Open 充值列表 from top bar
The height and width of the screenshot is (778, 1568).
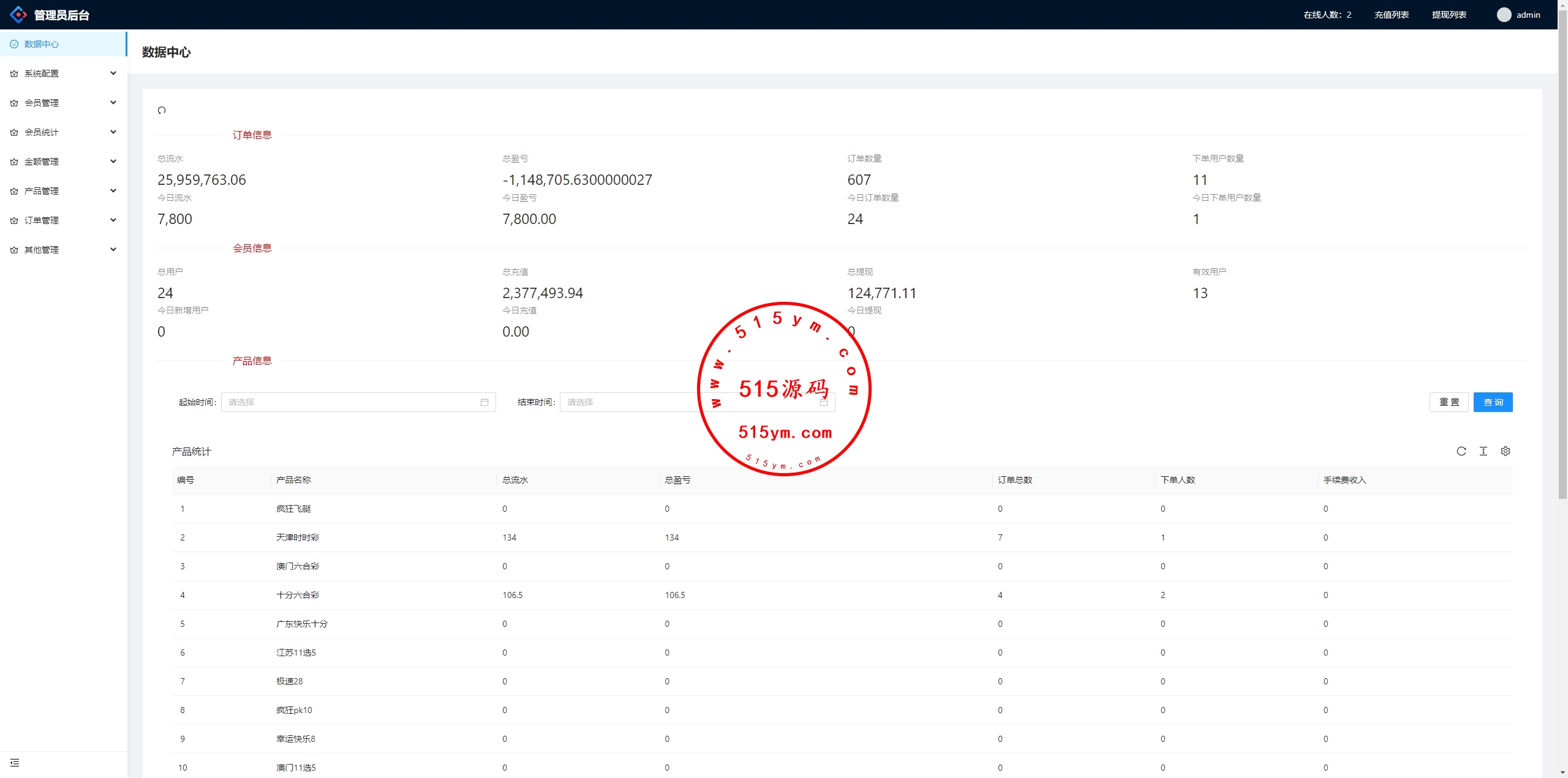point(1391,15)
